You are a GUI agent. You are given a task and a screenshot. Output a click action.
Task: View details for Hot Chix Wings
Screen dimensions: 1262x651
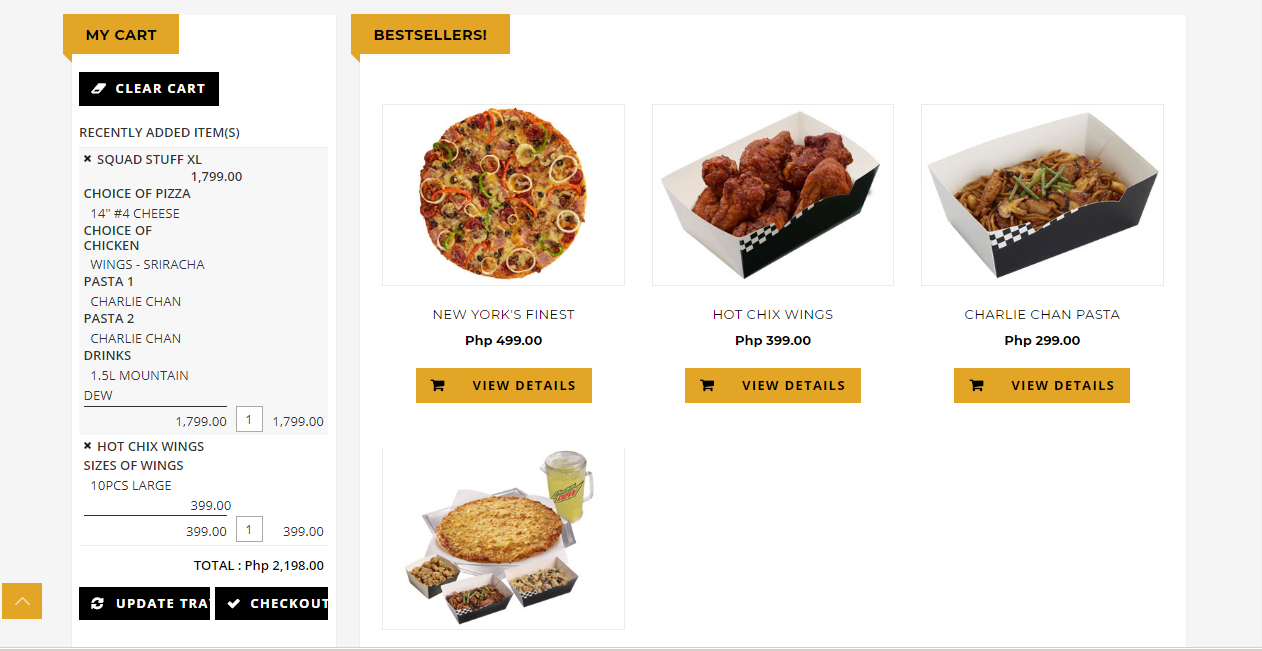[773, 385]
